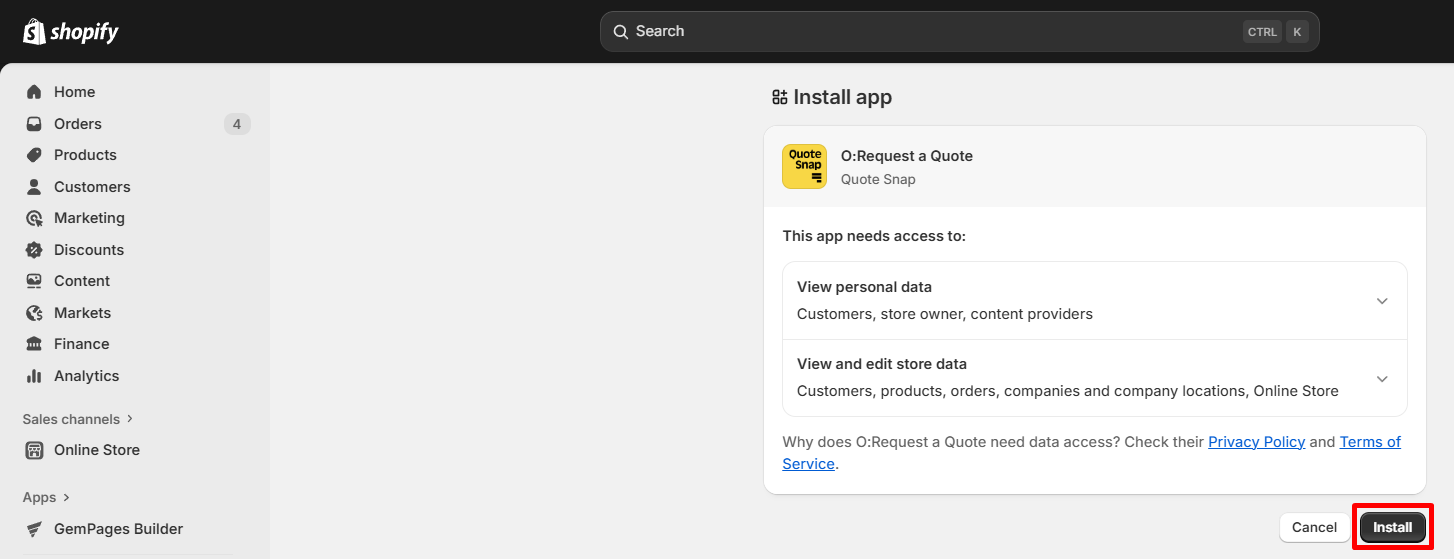Screen dimensions: 1454x559
Task: Click the Customers person icon
Action: pyautogui.click(x=34, y=187)
